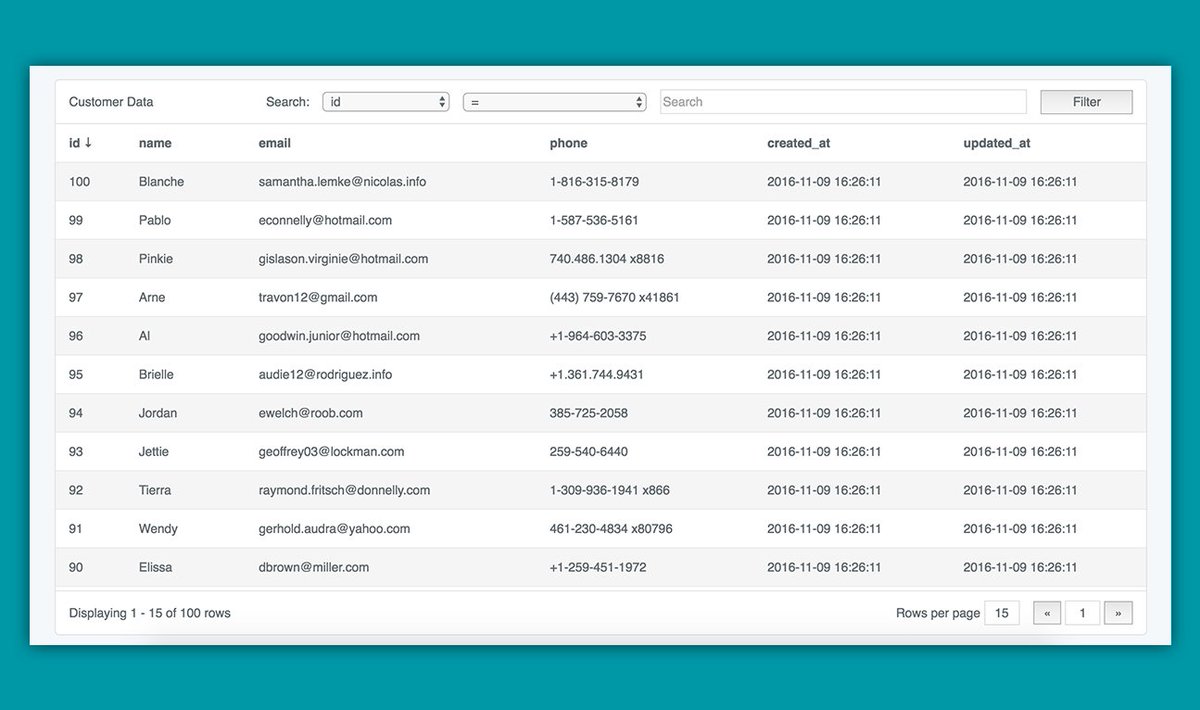Select the name cell Pinkie
The height and width of the screenshot is (710, 1200).
[156, 259]
